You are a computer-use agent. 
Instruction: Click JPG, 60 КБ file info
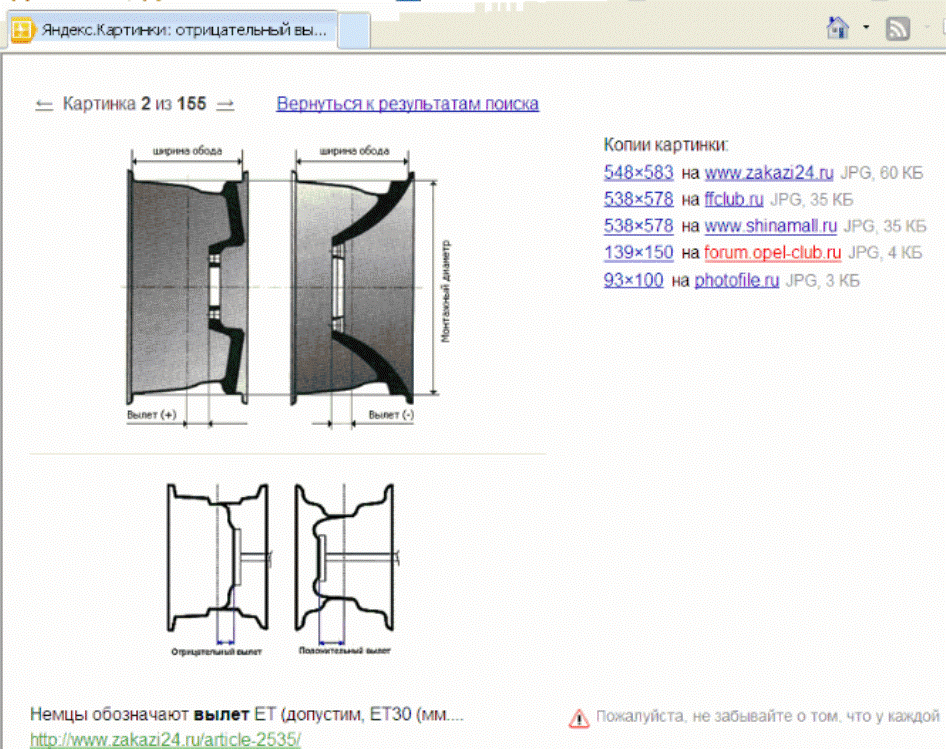(x=881, y=173)
